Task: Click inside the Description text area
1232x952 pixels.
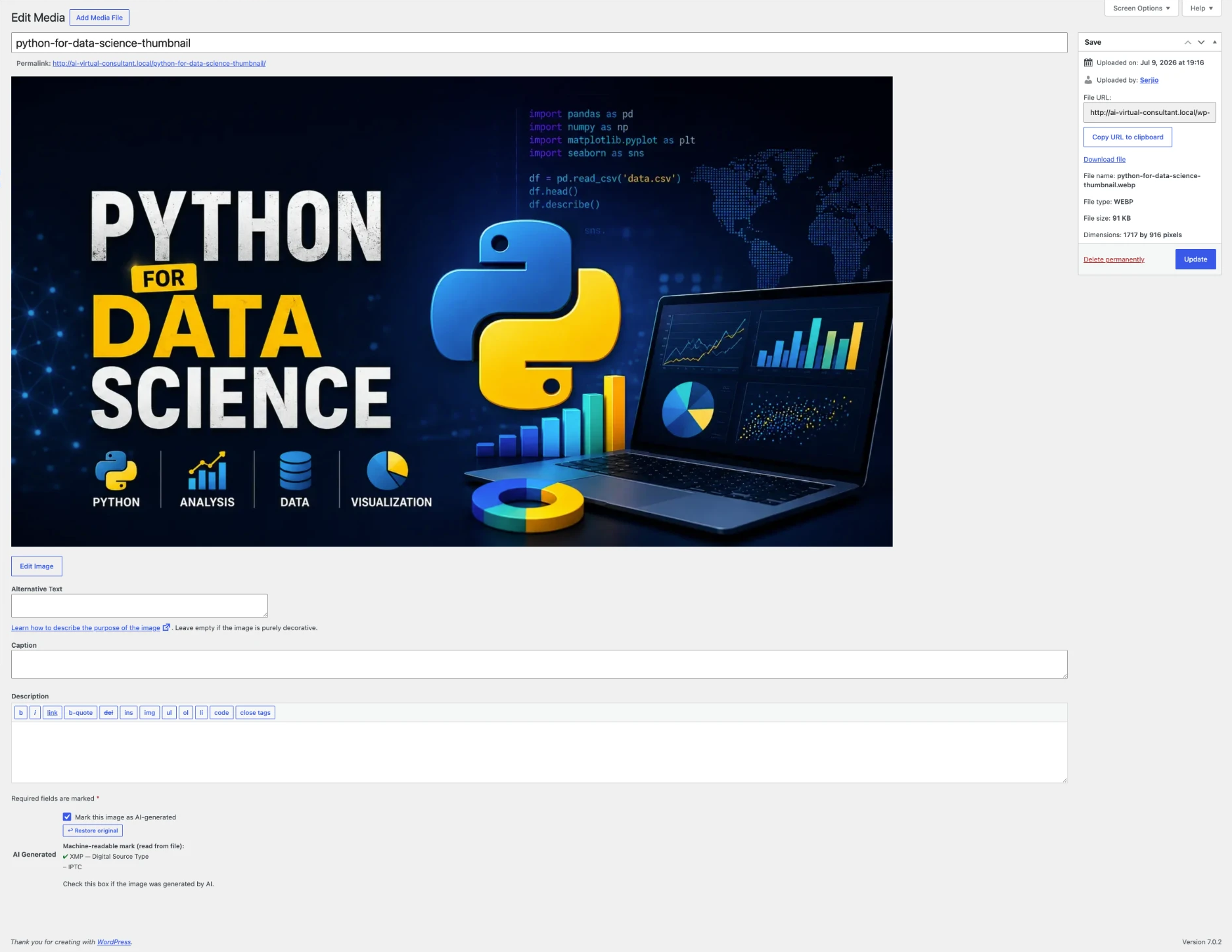Action: point(539,752)
